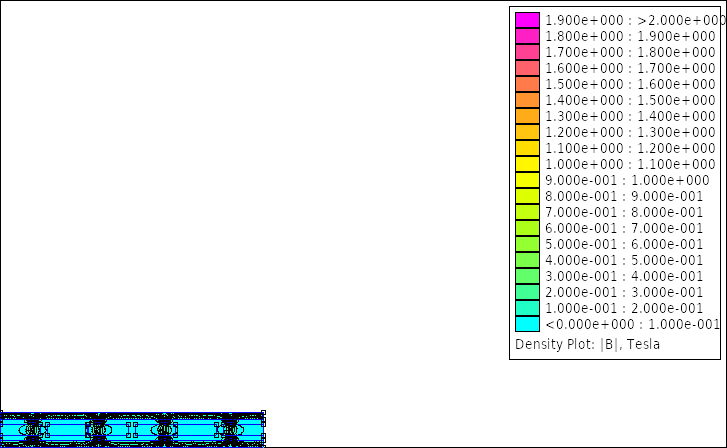727x448 pixels.
Task: Pick the swatch beside 8.000e-001 : 9.000e-001
Action: pyautogui.click(x=527, y=196)
